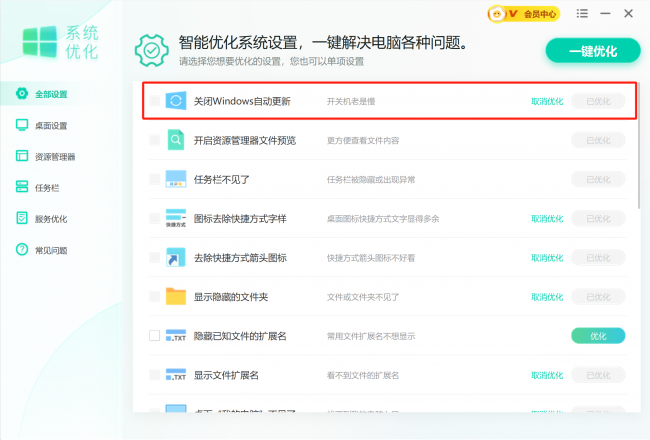
Task: Click 已优化 button for 显示隐藏的文件夹
Action: click(598, 297)
